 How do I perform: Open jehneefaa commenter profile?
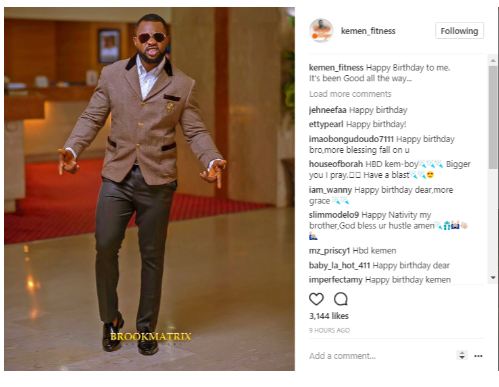(x=327, y=110)
